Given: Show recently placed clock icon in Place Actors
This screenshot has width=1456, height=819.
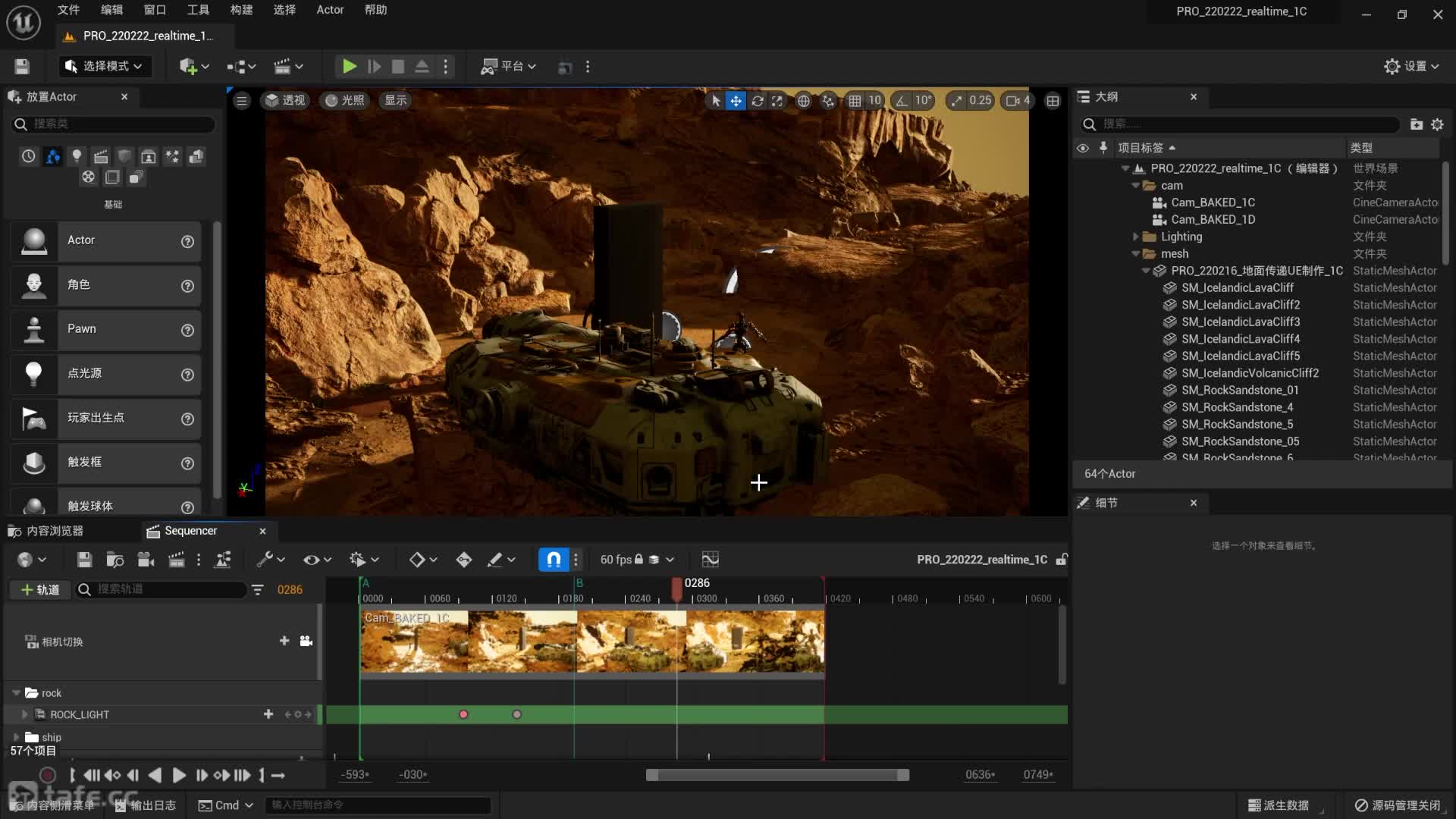Looking at the screenshot, I should point(28,156).
